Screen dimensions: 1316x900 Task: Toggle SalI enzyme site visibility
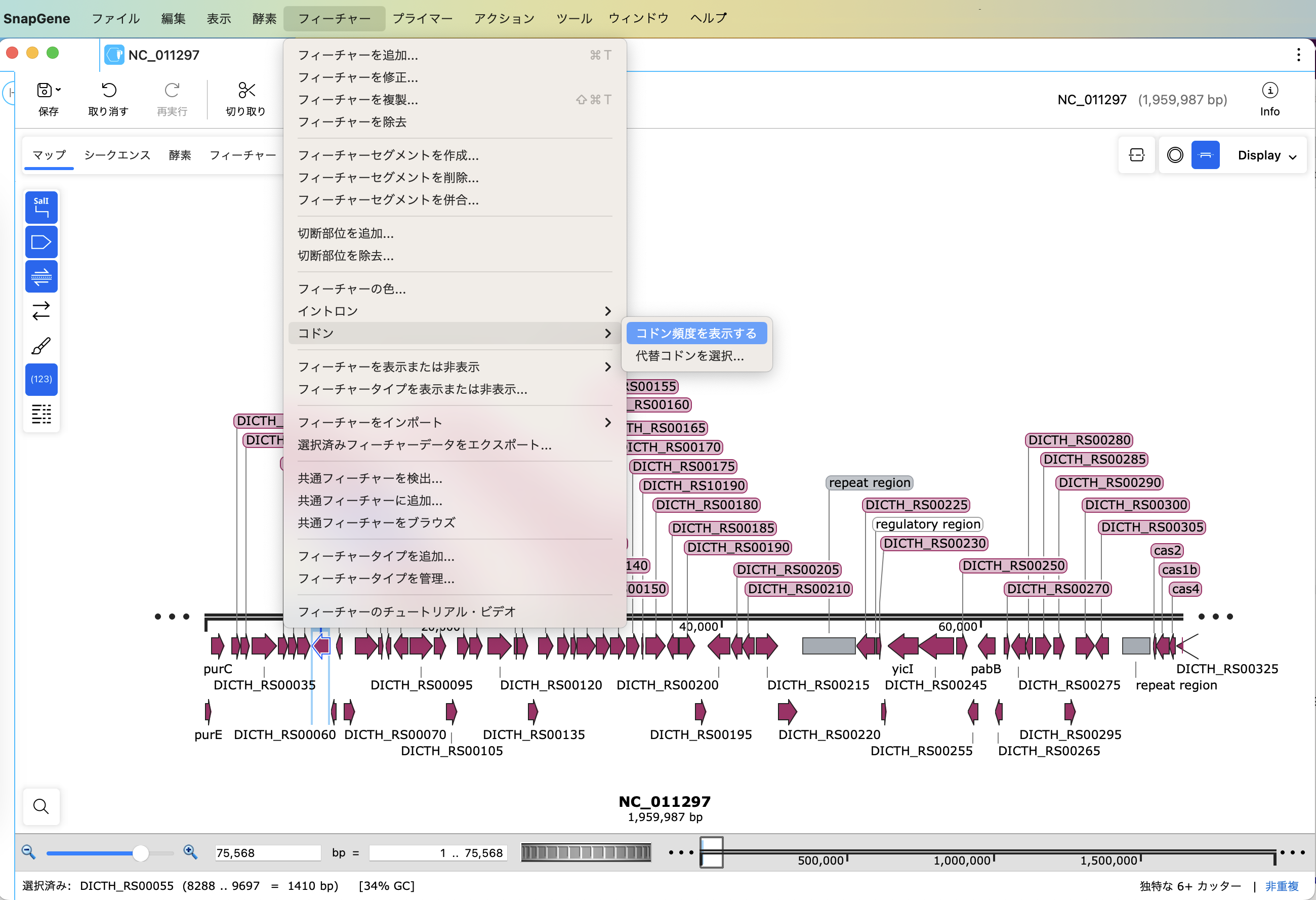[41, 208]
